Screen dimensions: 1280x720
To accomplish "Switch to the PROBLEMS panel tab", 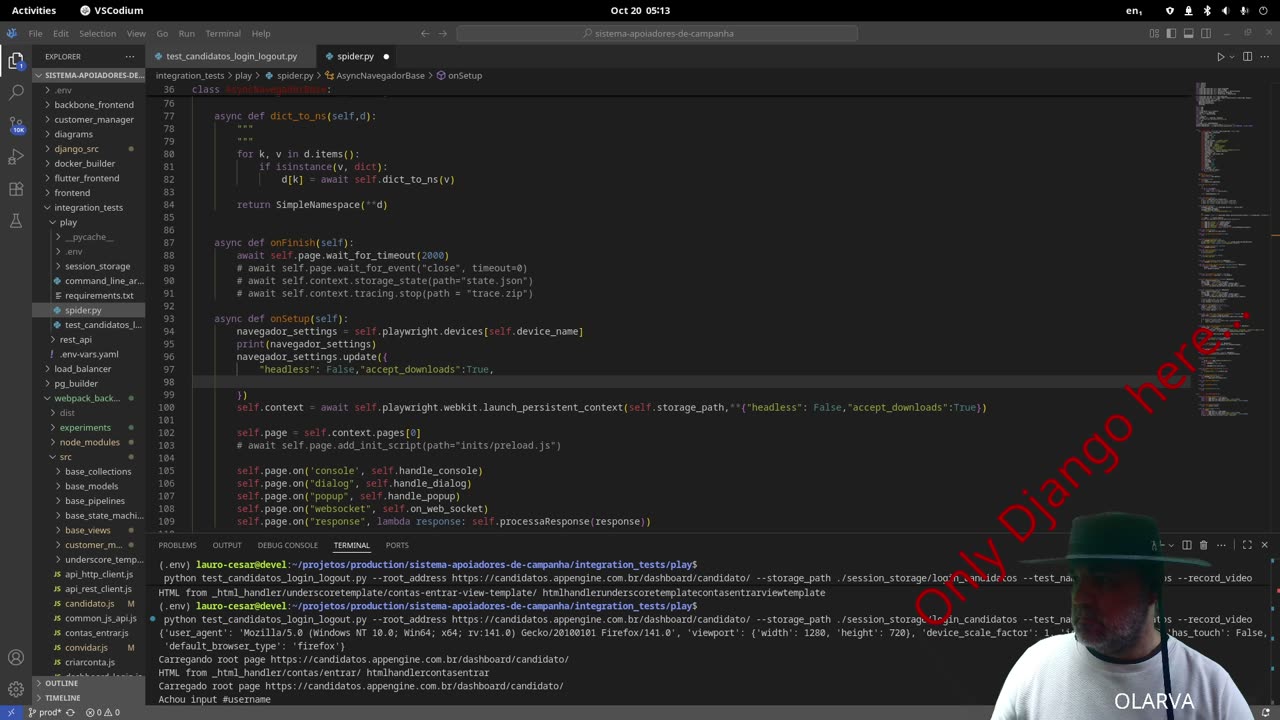I will (x=177, y=545).
